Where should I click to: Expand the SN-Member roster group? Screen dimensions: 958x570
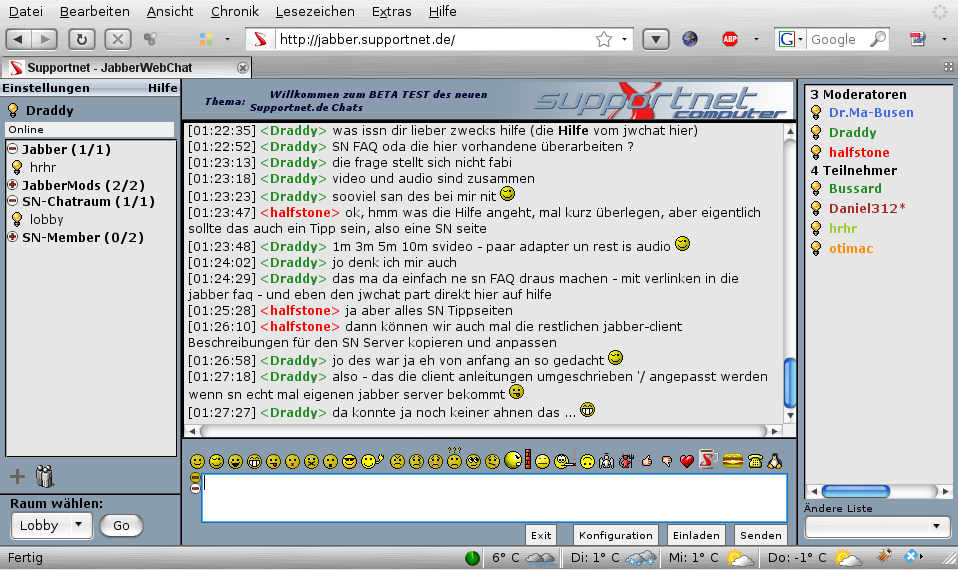12,237
